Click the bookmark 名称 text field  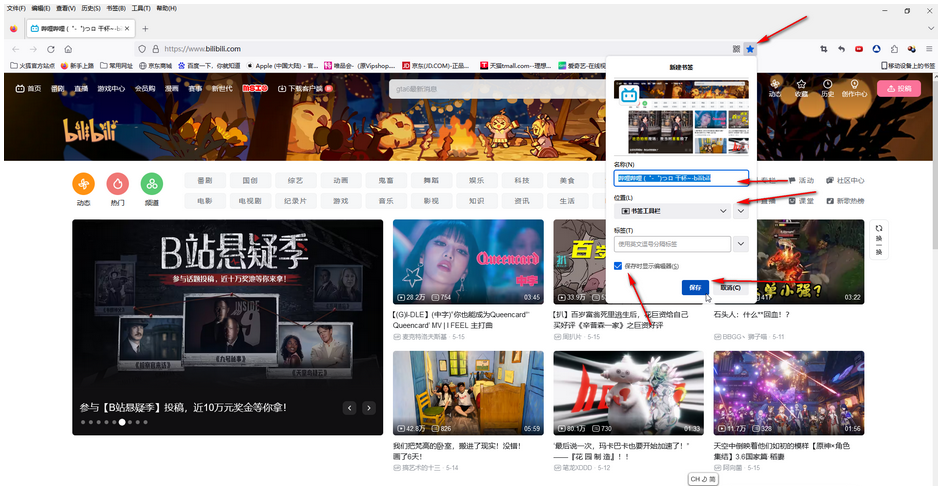pos(680,178)
